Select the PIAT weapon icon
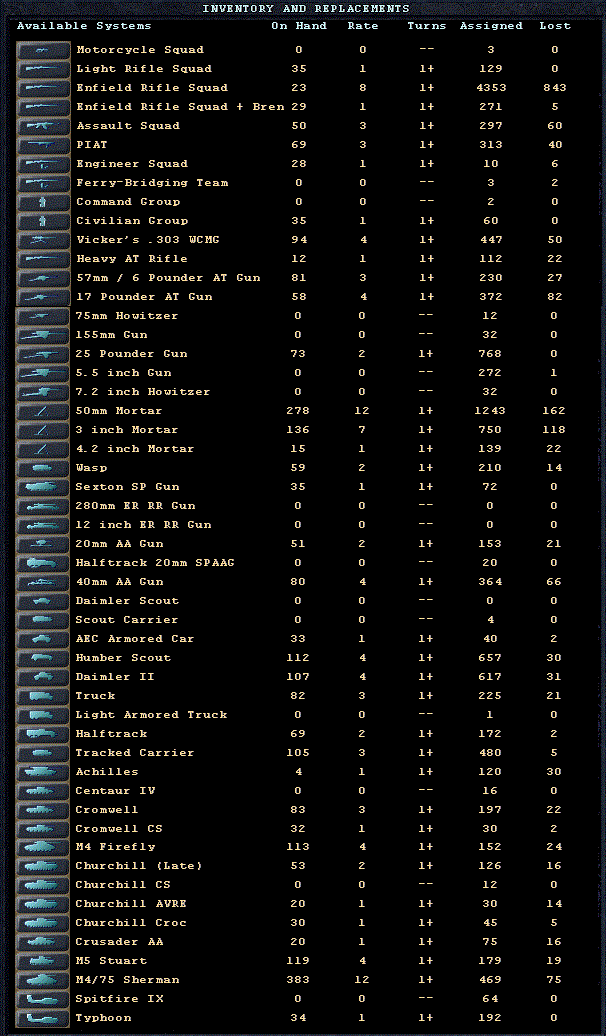 43,145
